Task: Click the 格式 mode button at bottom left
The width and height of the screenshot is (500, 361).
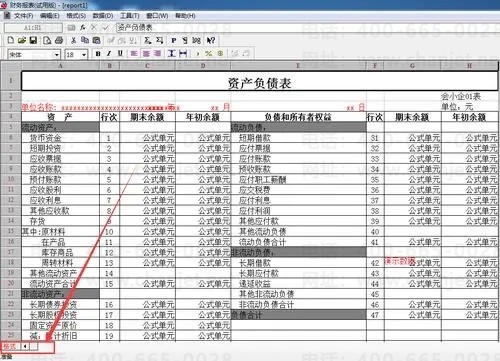Action: [x=10, y=347]
